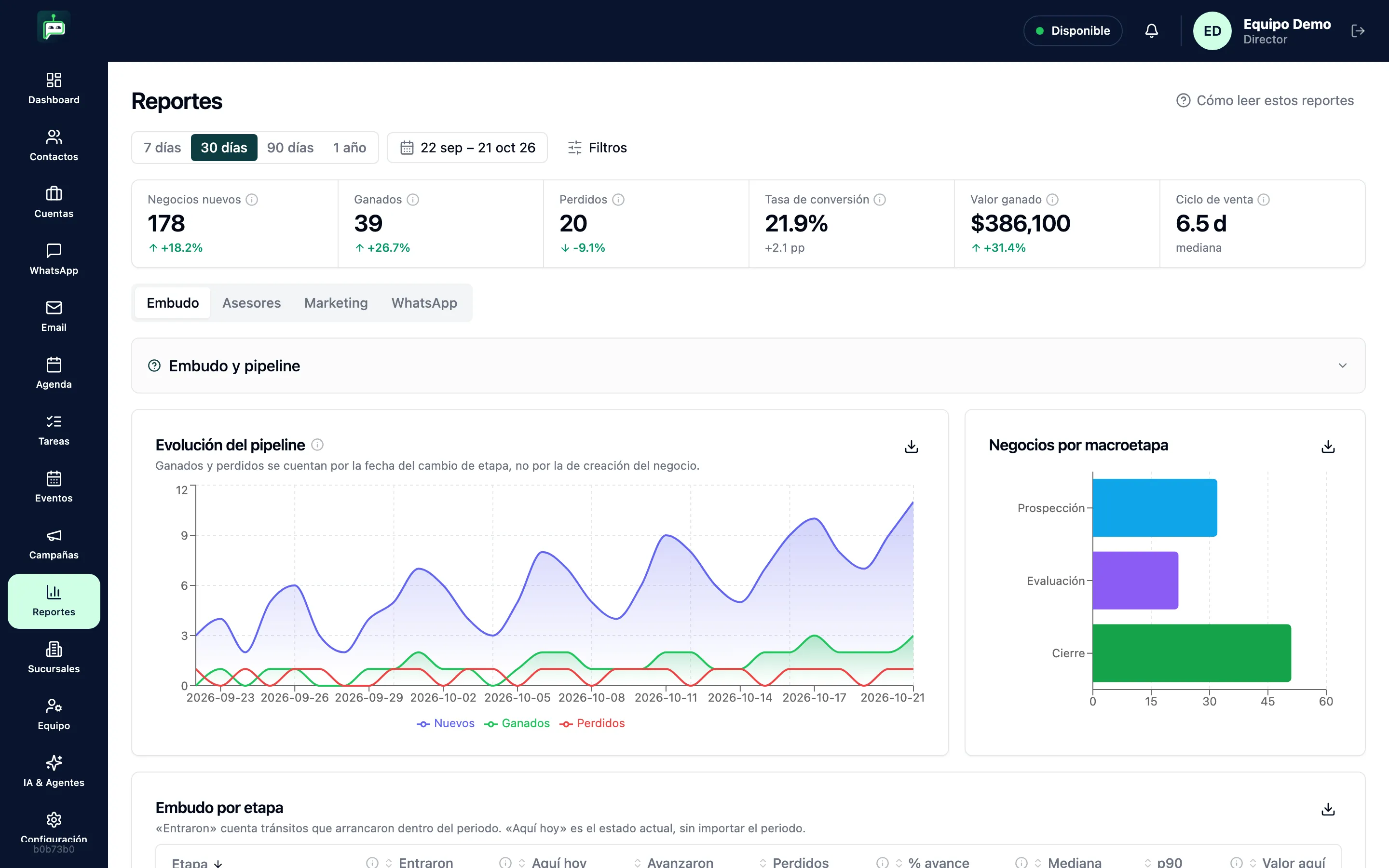Select the 30 días range
The image size is (1389, 868).
[224, 148]
